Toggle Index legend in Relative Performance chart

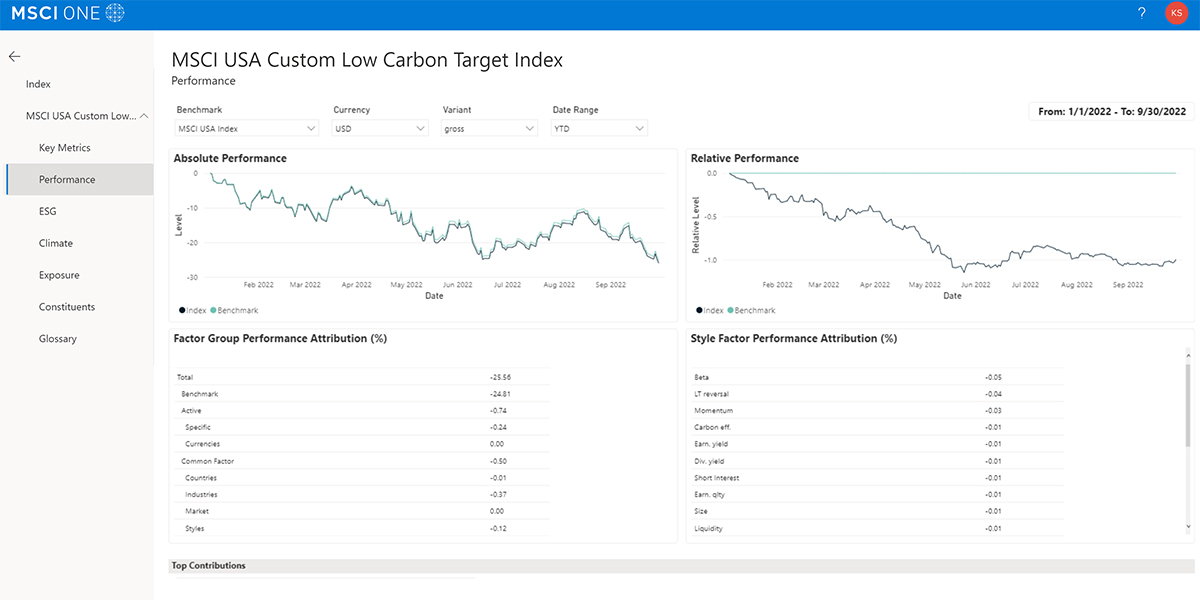[x=708, y=311]
